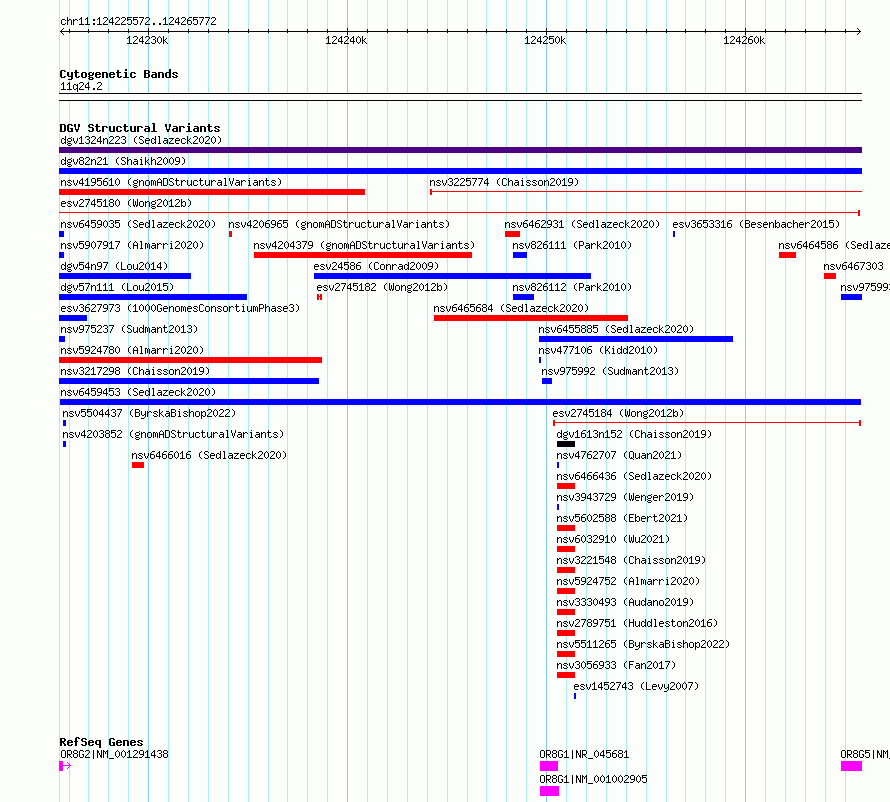Click the nsv4204379 gnomADStructuralVariants red bar
Viewport: 890px width, 802px height.
(x=363, y=255)
